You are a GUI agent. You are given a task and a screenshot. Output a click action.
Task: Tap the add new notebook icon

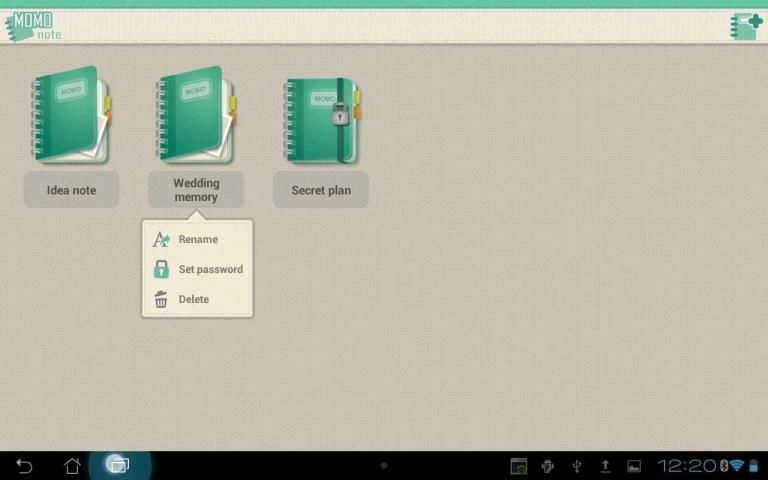[746, 25]
